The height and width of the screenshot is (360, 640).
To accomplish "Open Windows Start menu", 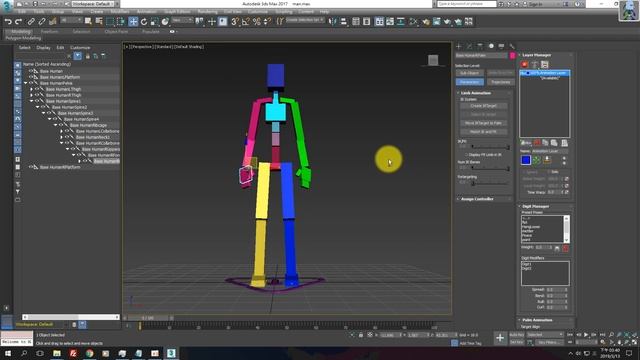I will coord(8,353).
